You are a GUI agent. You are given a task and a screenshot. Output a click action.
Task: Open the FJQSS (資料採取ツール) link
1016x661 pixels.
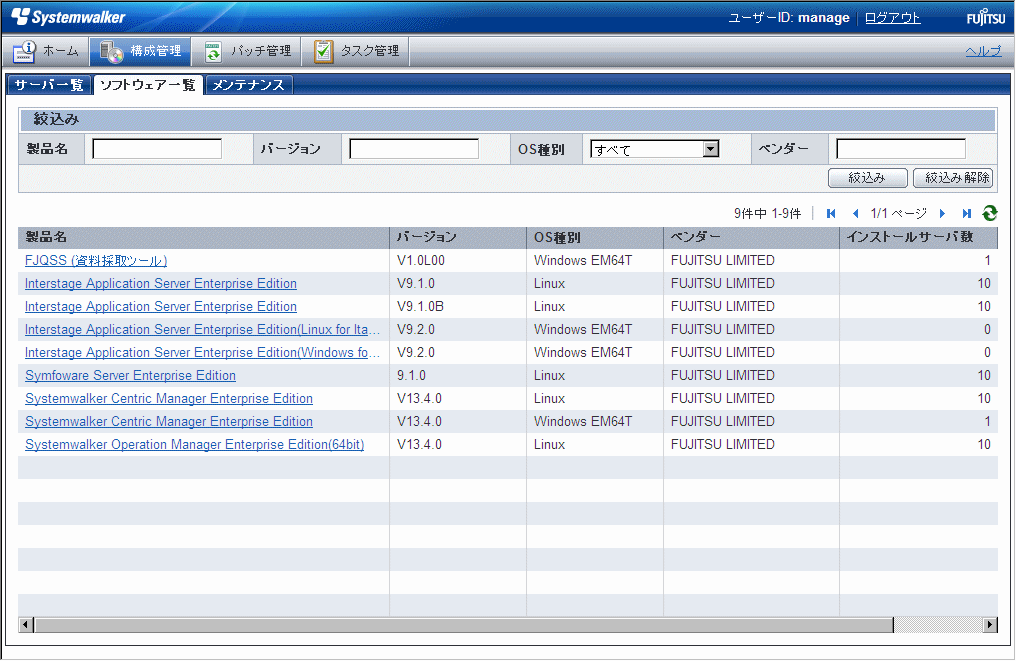tap(96, 261)
